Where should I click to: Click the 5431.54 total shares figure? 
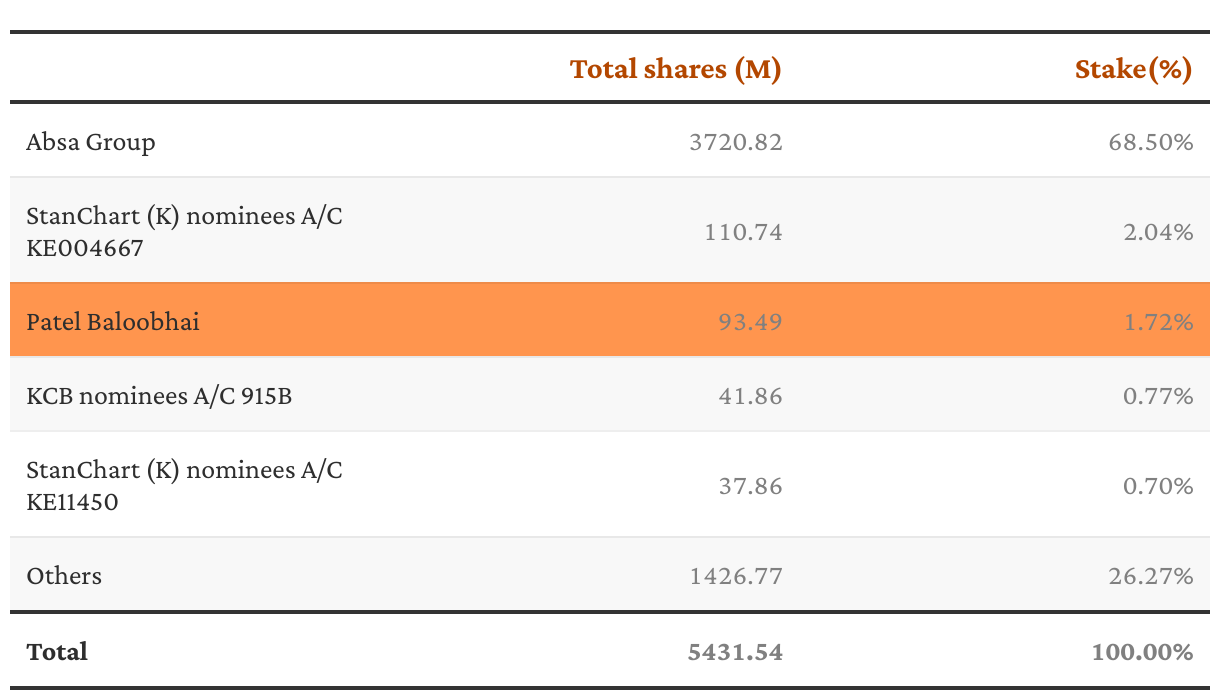(735, 652)
